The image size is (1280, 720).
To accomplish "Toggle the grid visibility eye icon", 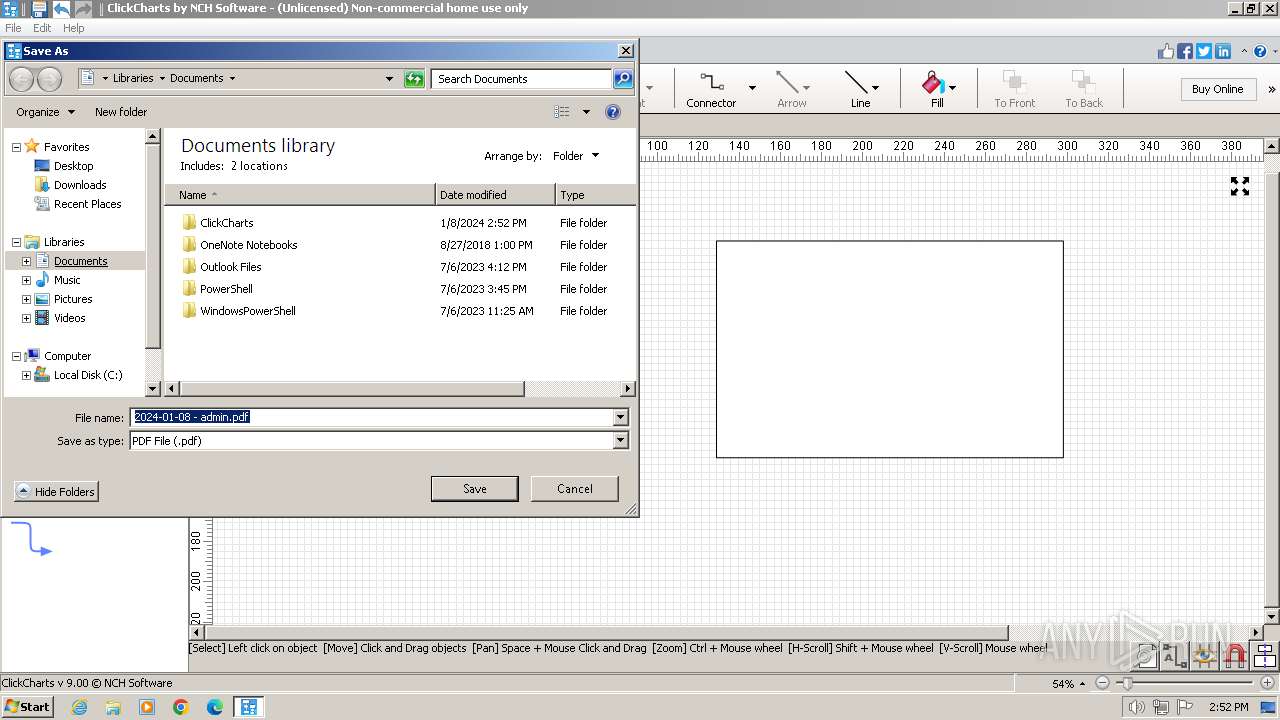I will (1205, 656).
